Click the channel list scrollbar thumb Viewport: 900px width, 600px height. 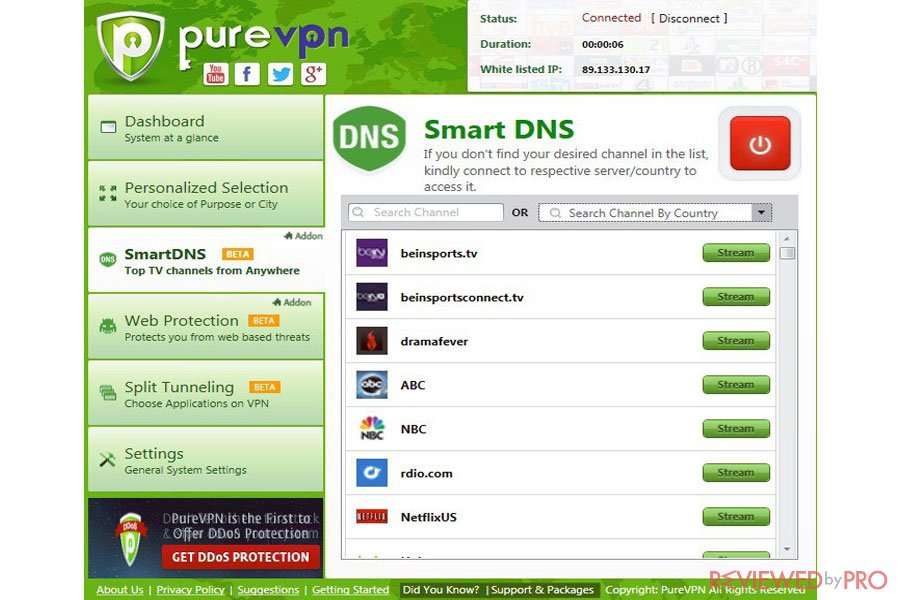pyautogui.click(x=788, y=253)
